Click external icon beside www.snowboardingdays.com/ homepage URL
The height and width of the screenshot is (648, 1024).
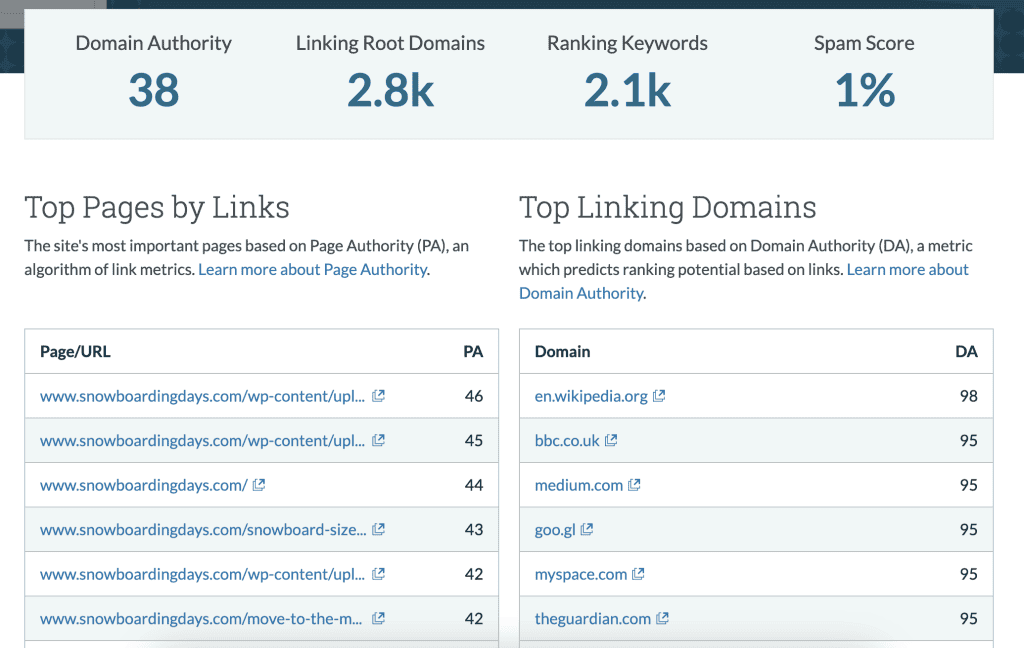coord(259,485)
